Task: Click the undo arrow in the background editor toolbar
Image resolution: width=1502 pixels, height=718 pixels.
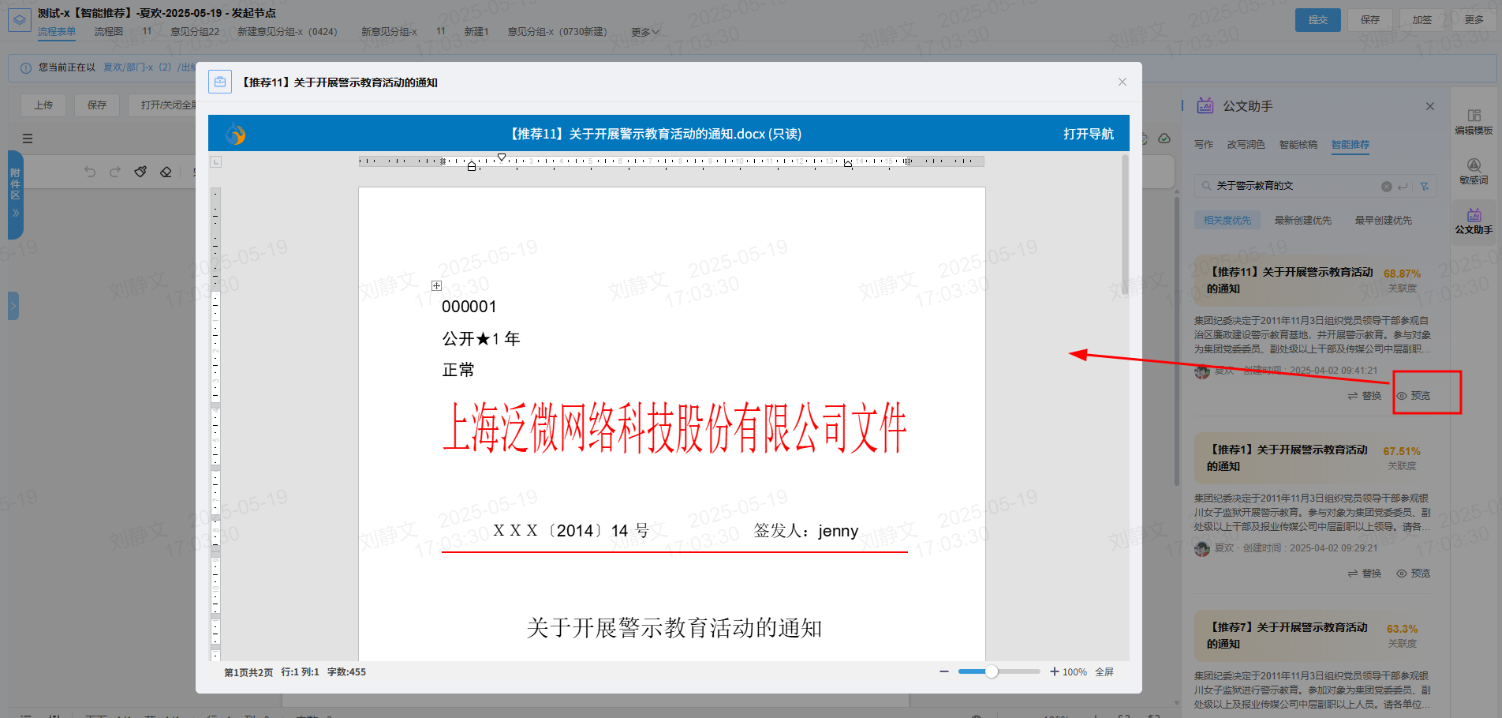Action: pyautogui.click(x=90, y=172)
